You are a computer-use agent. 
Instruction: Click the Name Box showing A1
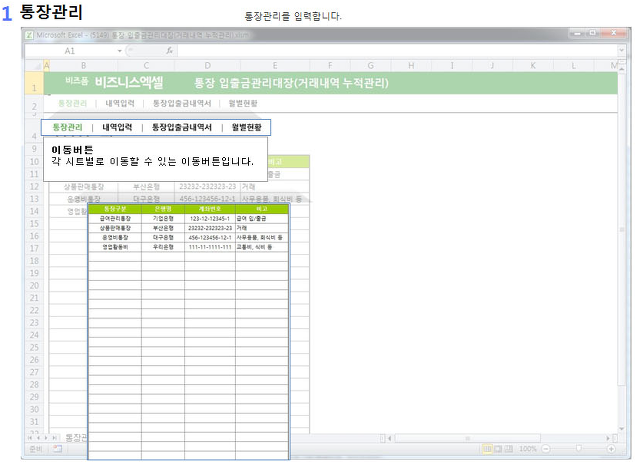(x=69, y=51)
